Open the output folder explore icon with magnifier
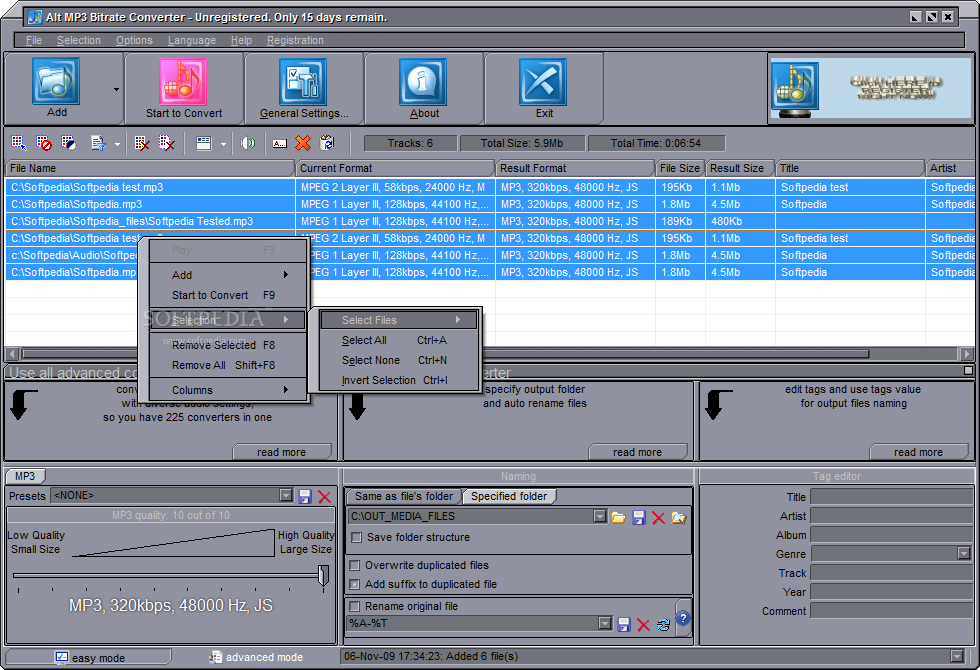The image size is (980, 670). (x=679, y=517)
